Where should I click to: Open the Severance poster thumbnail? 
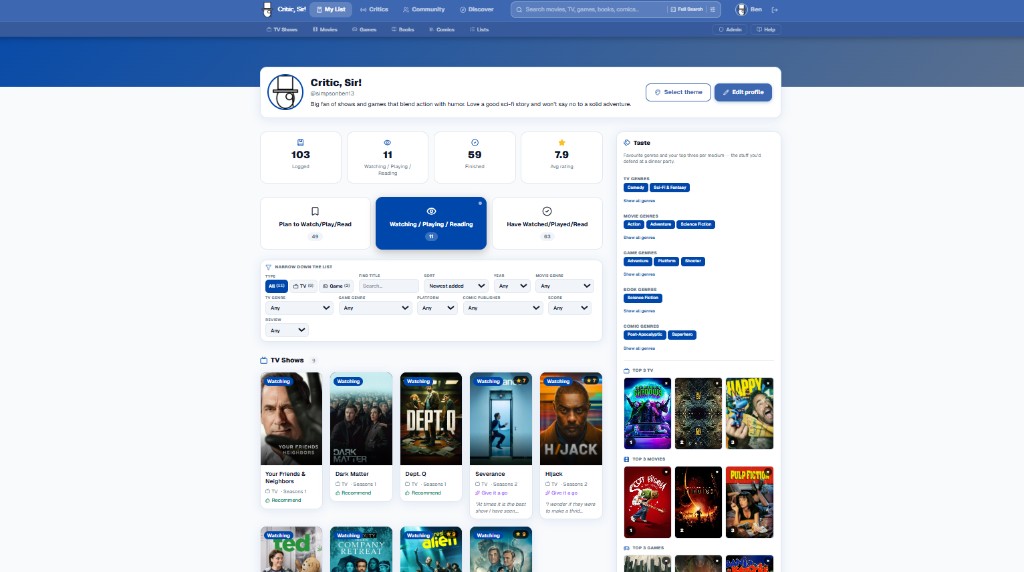point(501,419)
